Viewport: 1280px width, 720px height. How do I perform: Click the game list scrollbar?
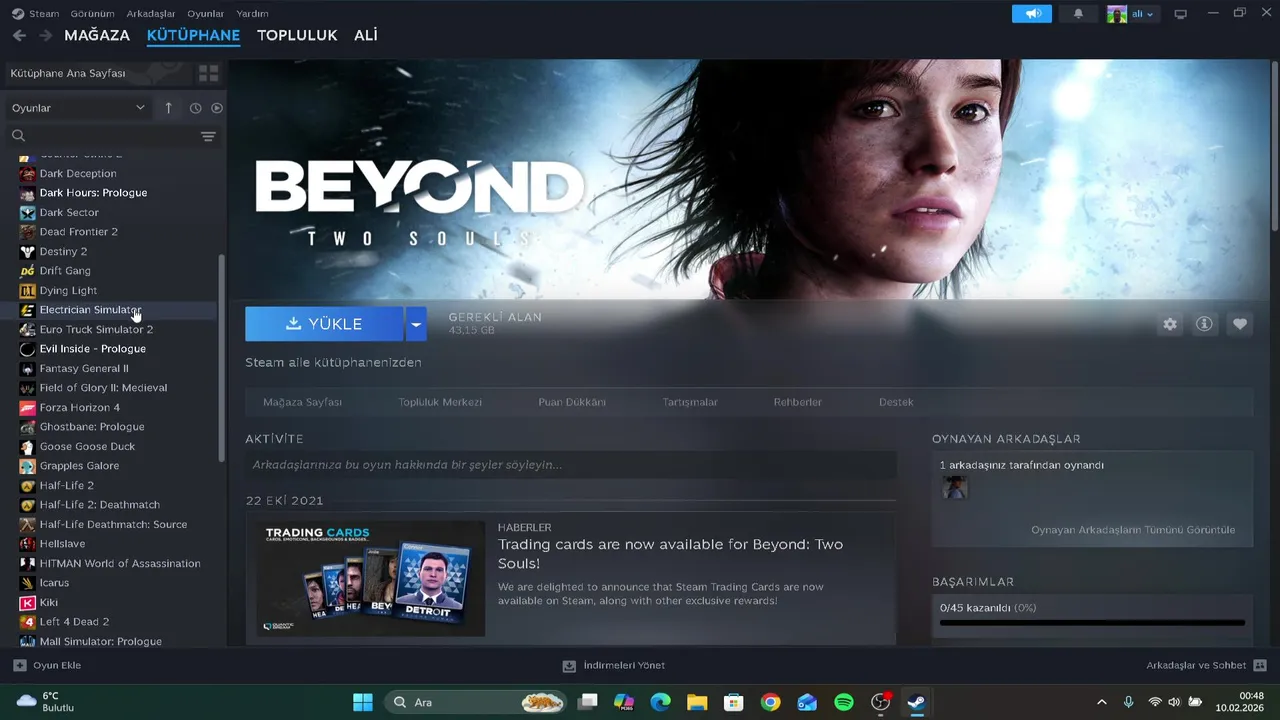pos(221,358)
